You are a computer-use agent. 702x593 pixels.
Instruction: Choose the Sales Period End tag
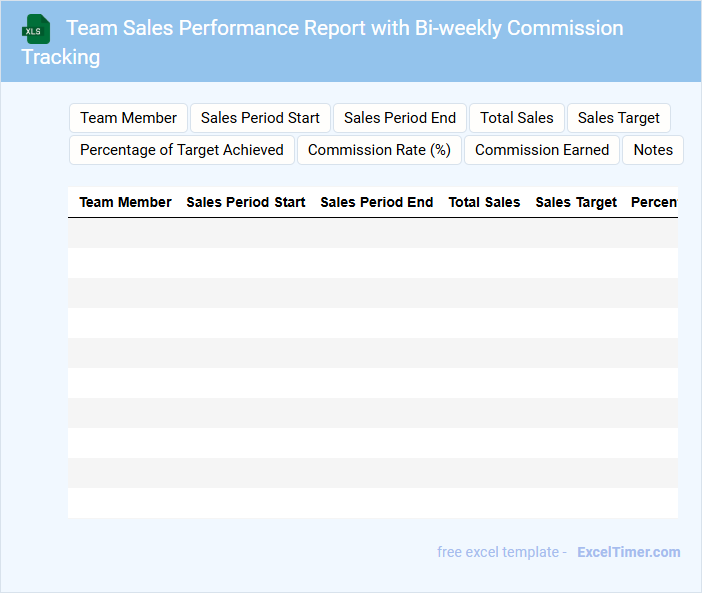click(x=400, y=118)
